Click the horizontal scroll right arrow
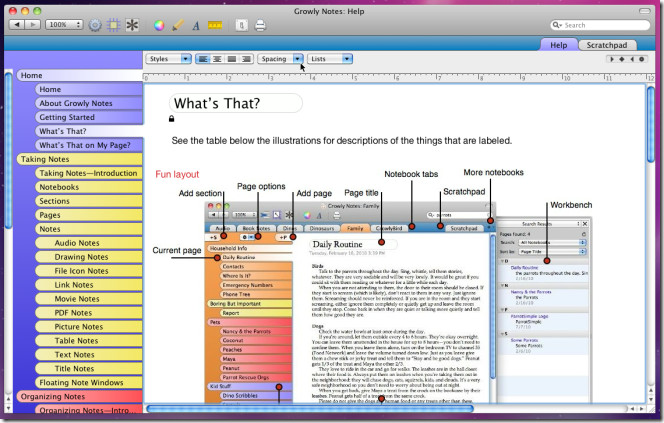 coord(642,409)
